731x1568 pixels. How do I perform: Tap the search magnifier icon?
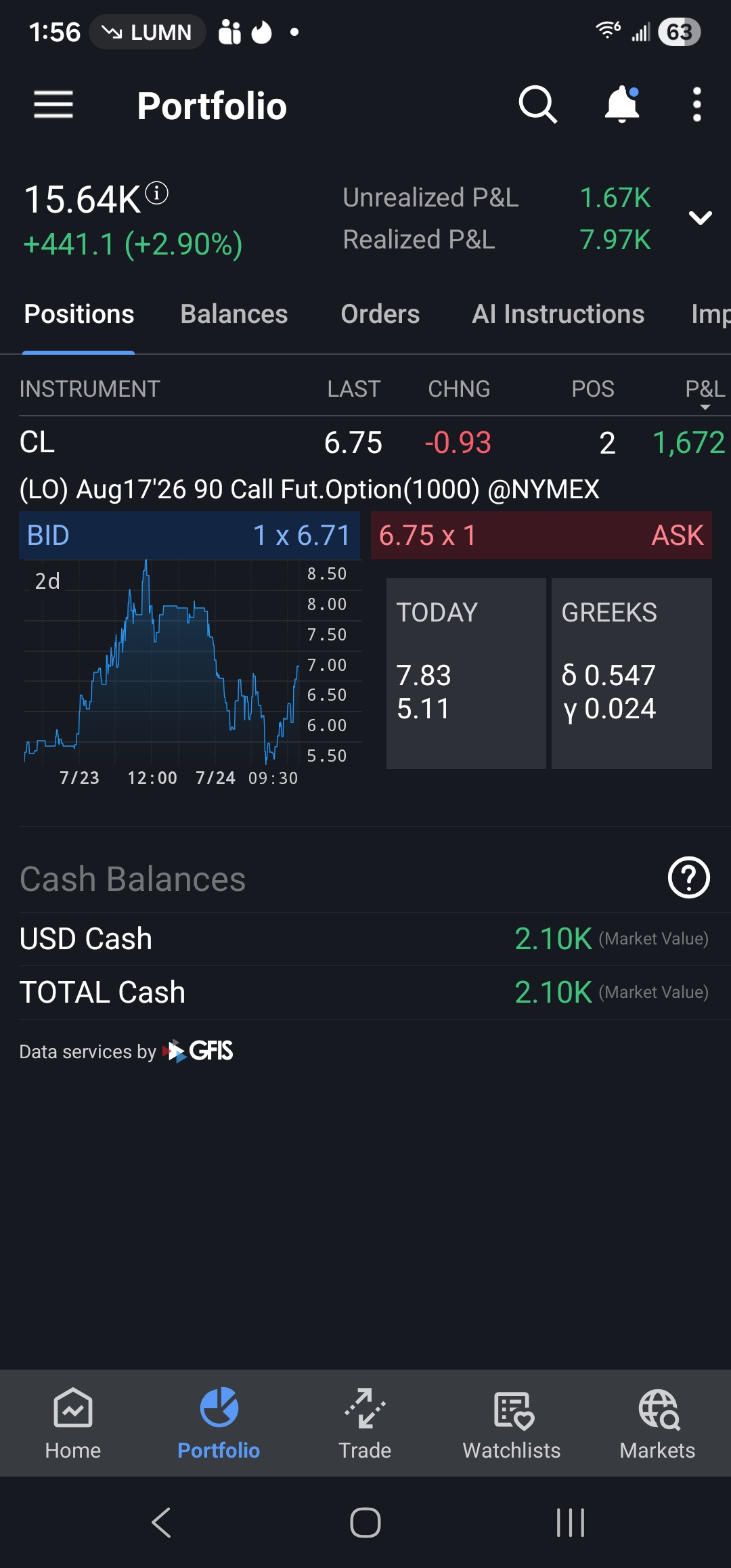click(x=537, y=105)
